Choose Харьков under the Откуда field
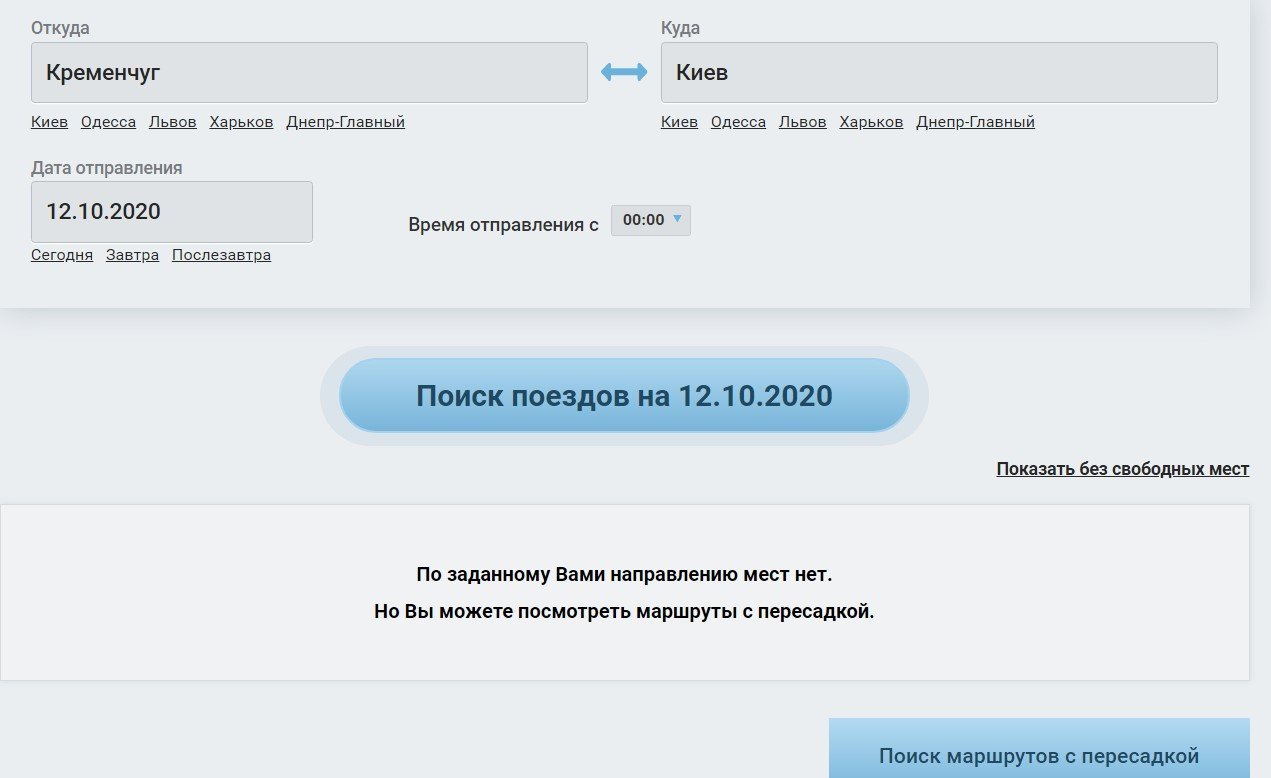Screen dimensions: 1271x778 point(241,122)
